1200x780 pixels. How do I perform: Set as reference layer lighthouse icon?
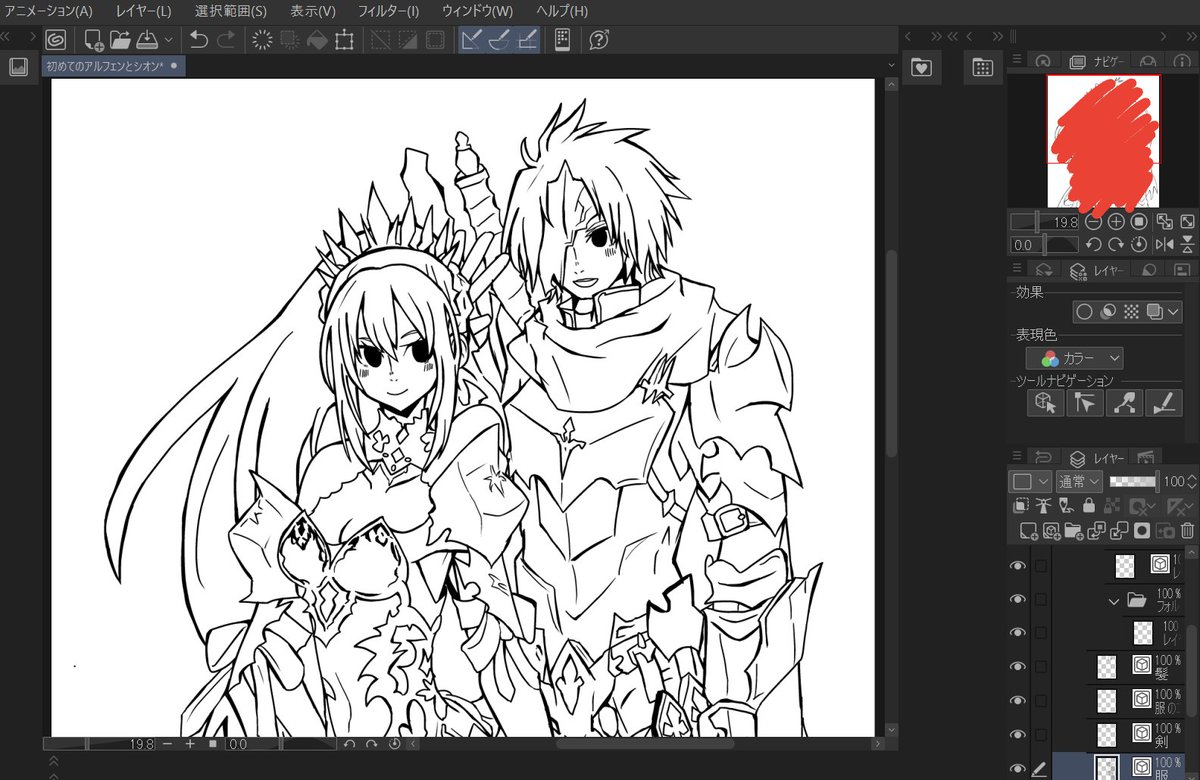pyautogui.click(x=1042, y=506)
